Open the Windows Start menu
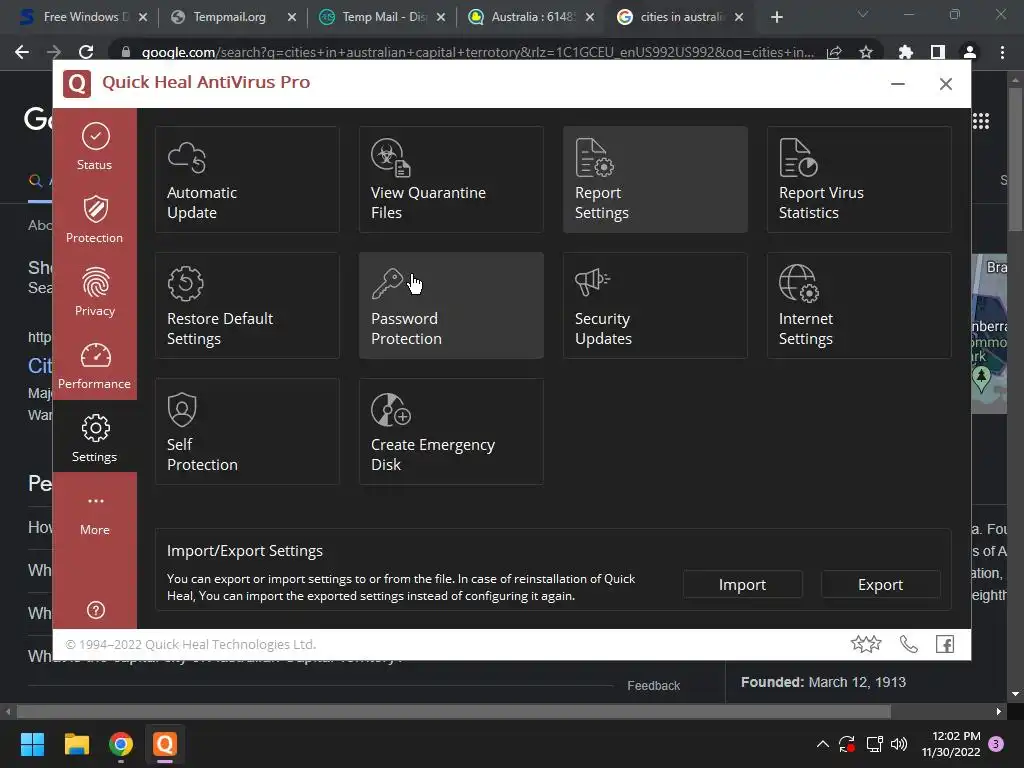Screen dimensions: 1024x768 32,744
